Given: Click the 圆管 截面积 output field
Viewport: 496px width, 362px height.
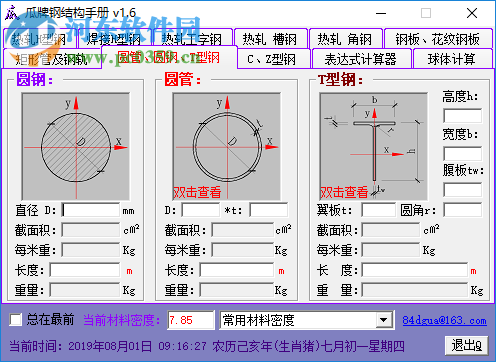Looking at the screenshot, I should tap(243, 230).
